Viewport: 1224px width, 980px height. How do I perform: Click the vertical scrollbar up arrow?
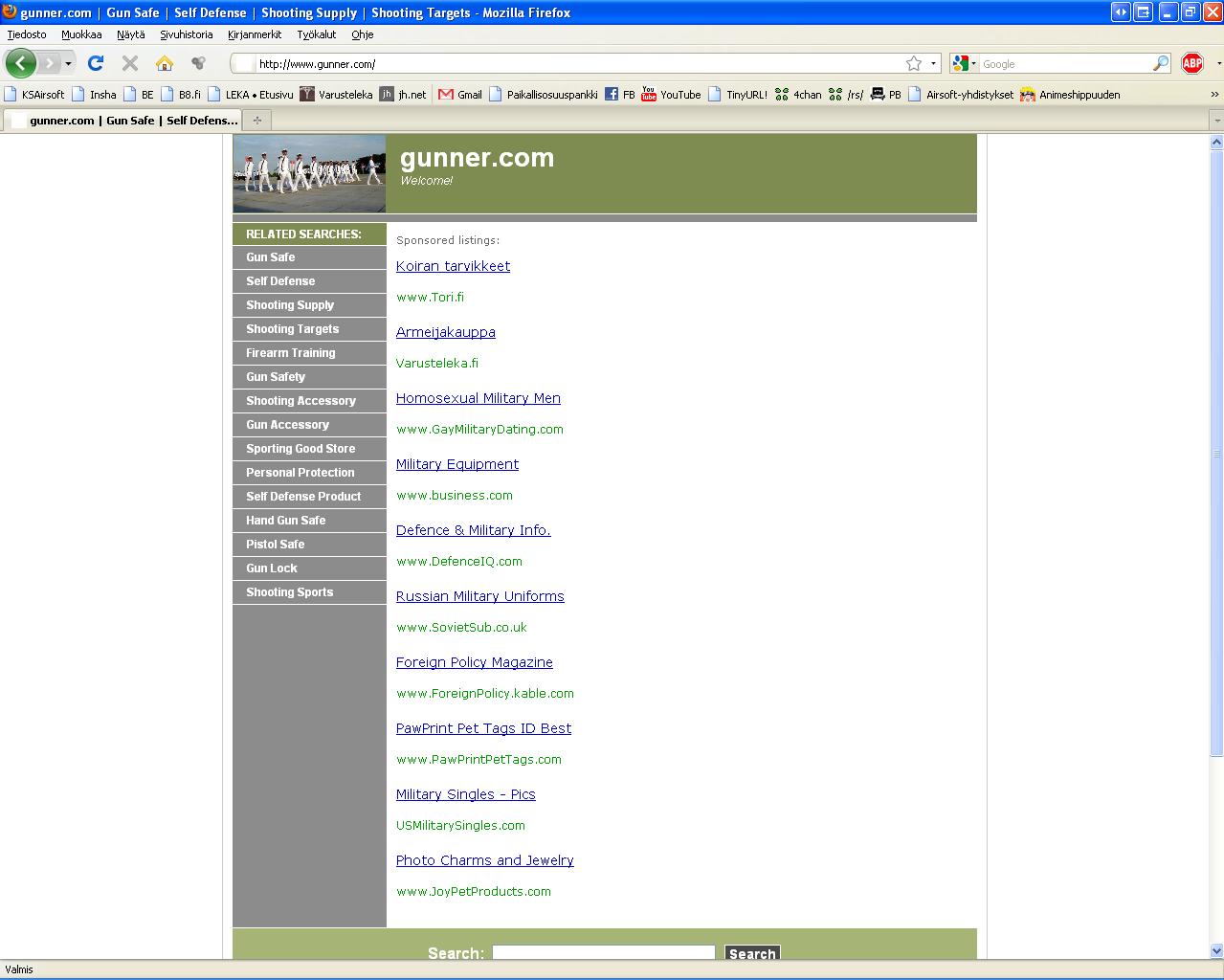[1216, 143]
